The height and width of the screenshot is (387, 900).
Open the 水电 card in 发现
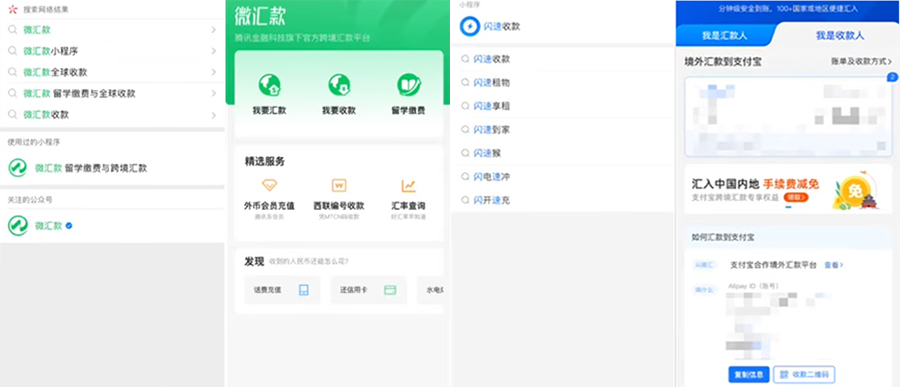pyautogui.click(x=430, y=290)
